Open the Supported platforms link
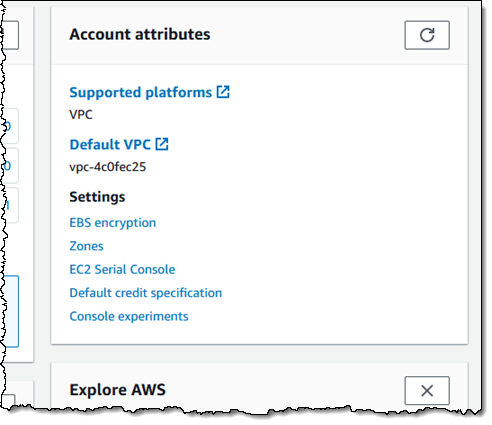492x425 pixels. [x=140, y=92]
